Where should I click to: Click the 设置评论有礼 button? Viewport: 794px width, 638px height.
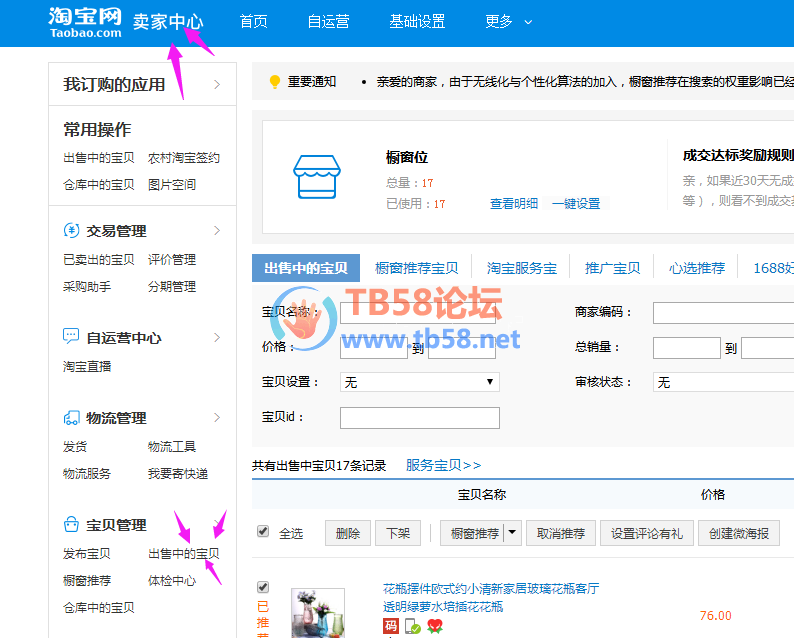647,533
